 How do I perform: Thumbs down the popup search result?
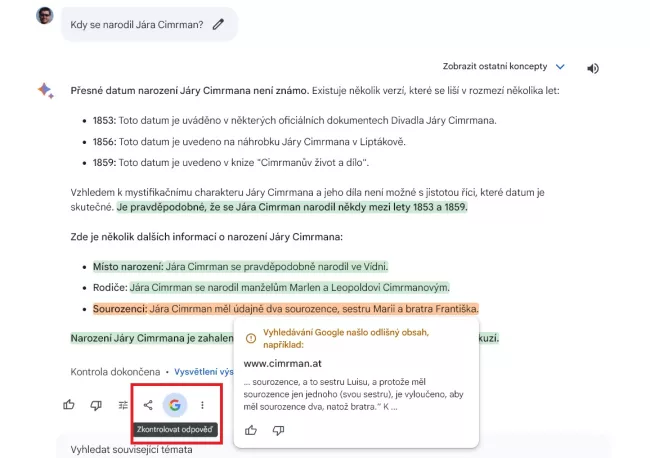pyautogui.click(x=278, y=430)
